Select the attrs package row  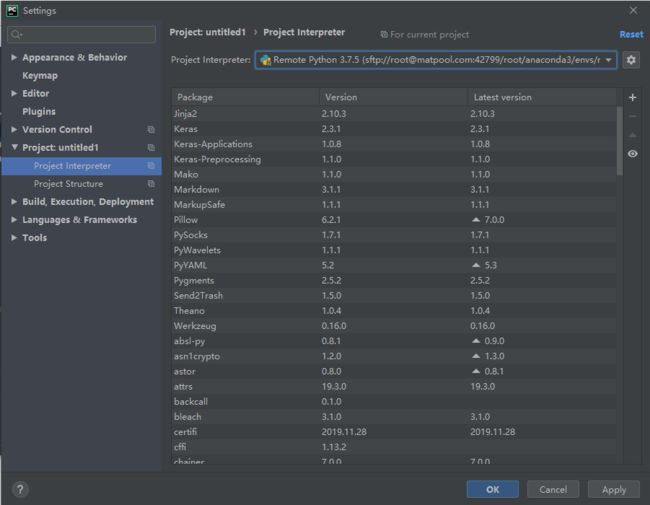394,386
